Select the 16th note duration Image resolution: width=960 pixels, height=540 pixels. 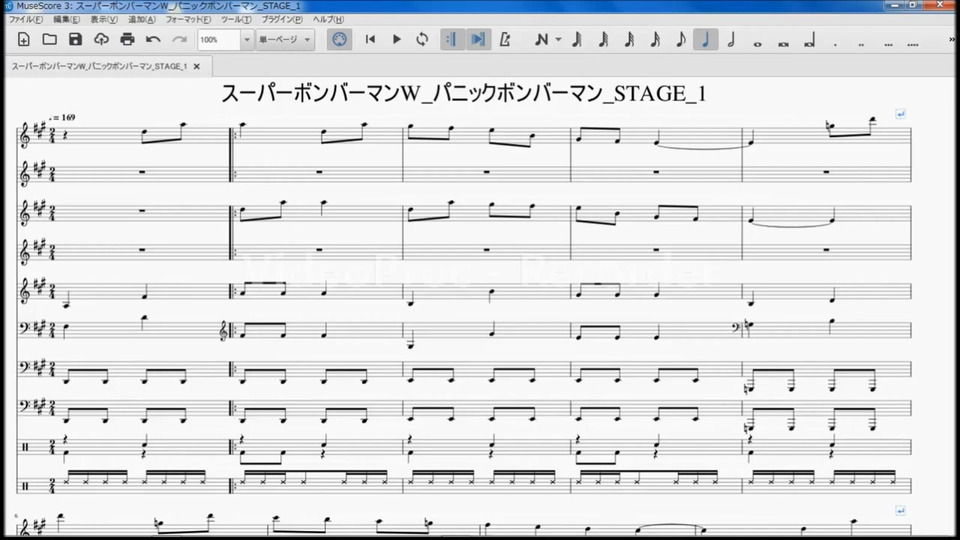point(655,40)
